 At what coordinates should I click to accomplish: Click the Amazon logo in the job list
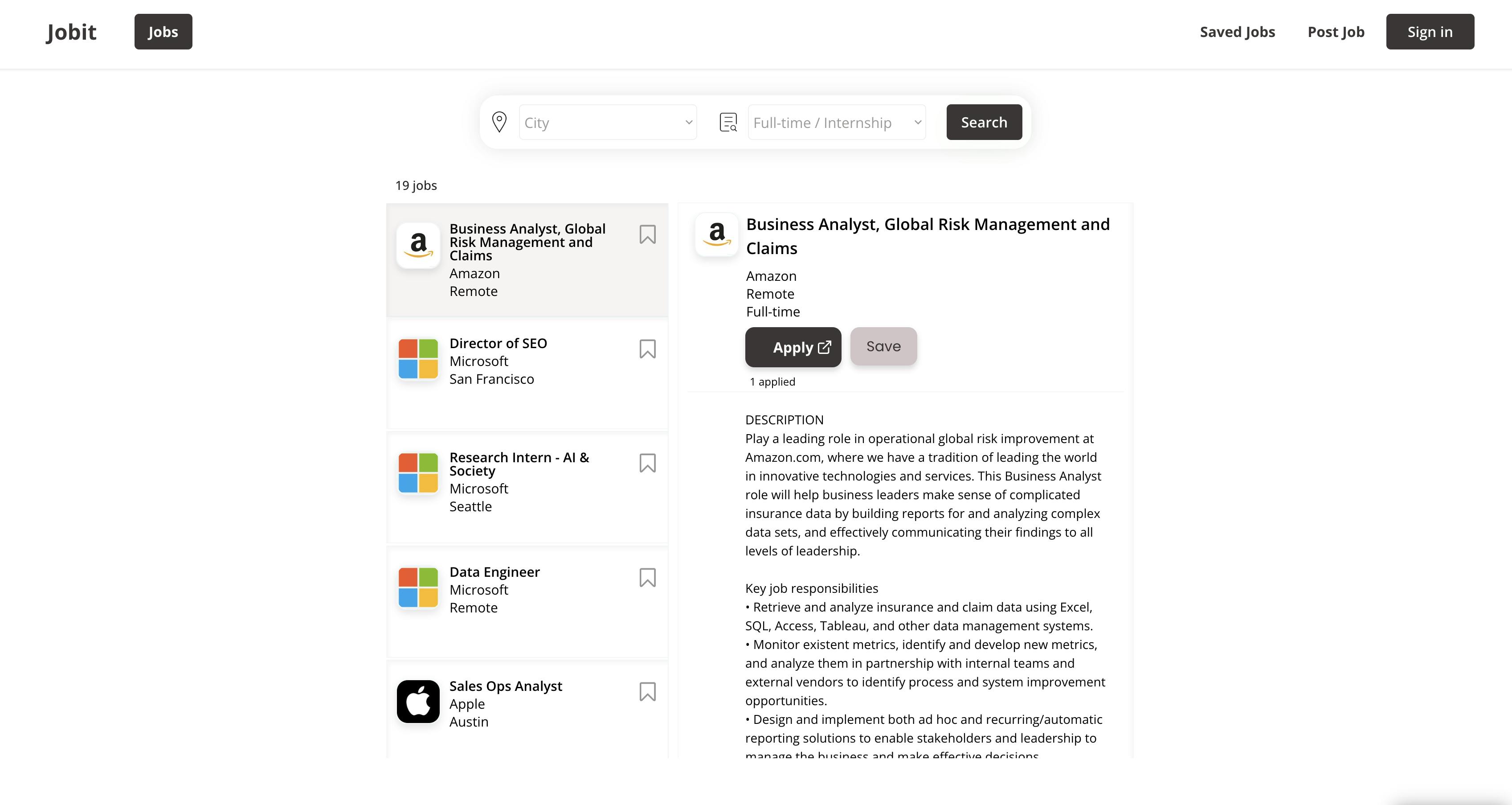point(418,246)
